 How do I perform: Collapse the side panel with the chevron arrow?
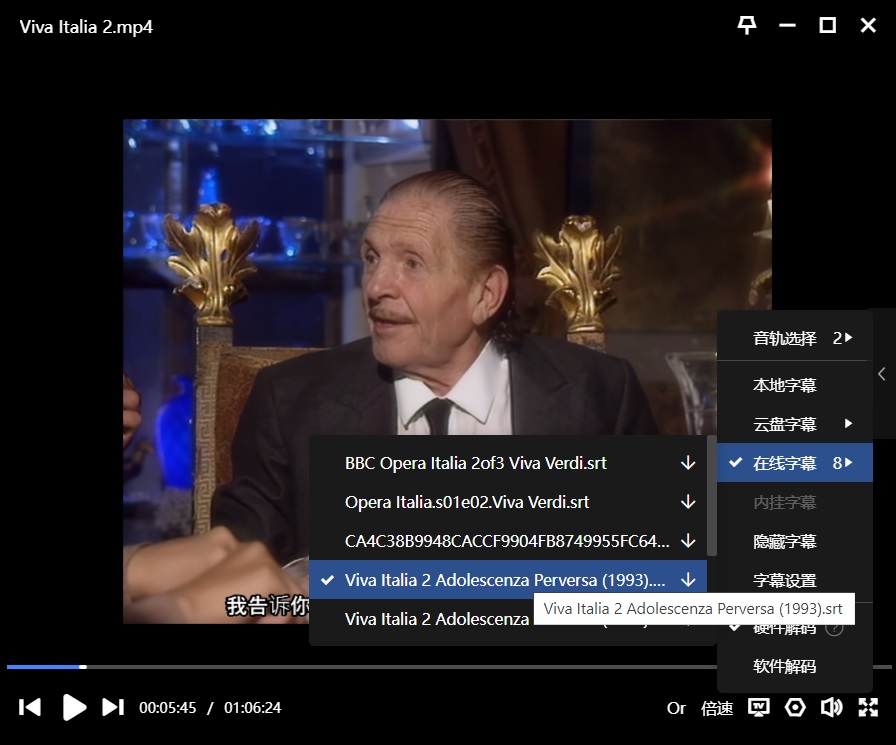click(881, 374)
